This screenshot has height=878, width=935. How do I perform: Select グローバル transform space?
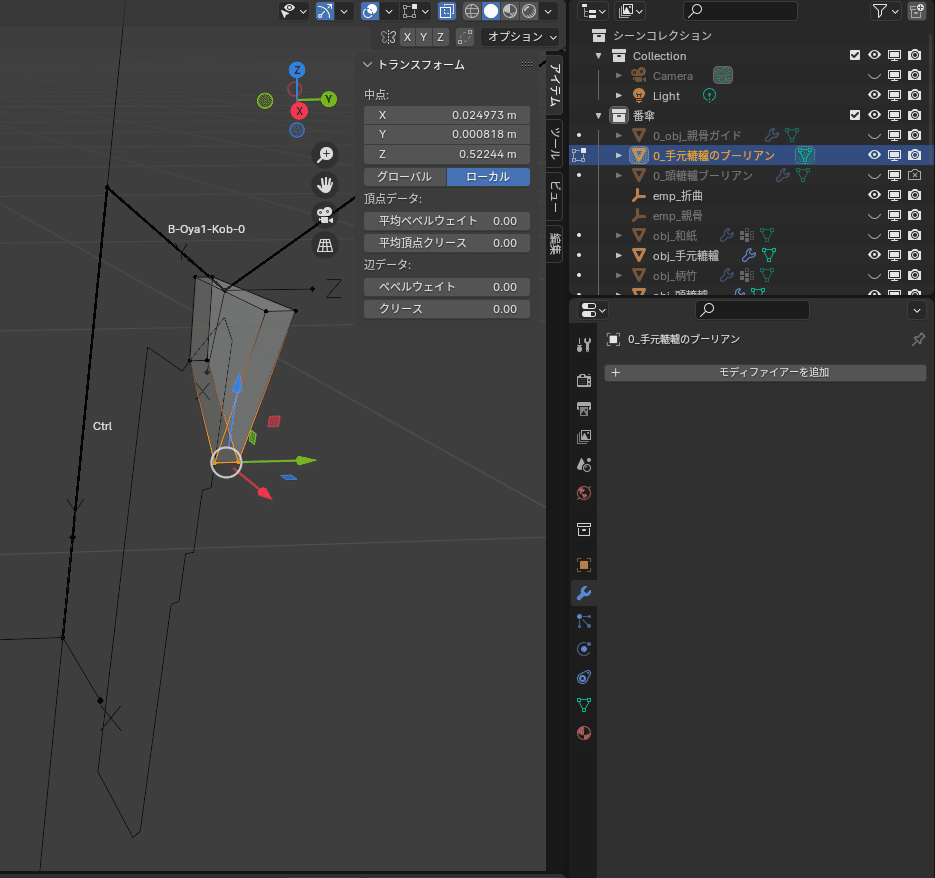coord(405,177)
